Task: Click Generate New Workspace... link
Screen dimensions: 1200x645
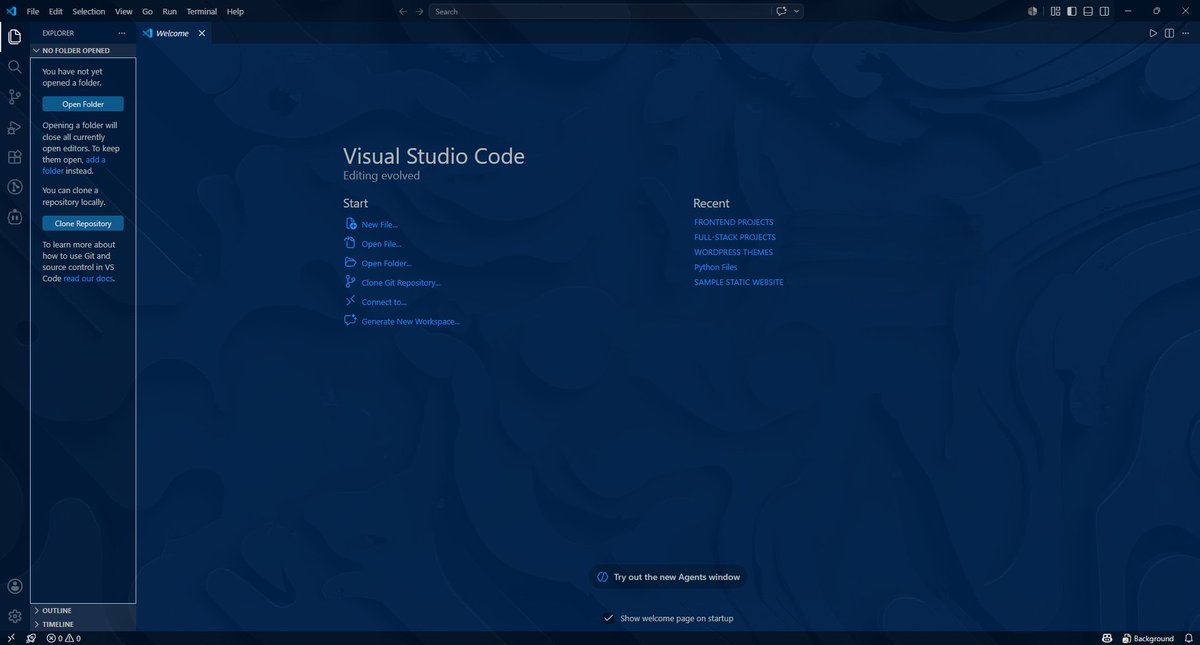Action: tap(402, 321)
